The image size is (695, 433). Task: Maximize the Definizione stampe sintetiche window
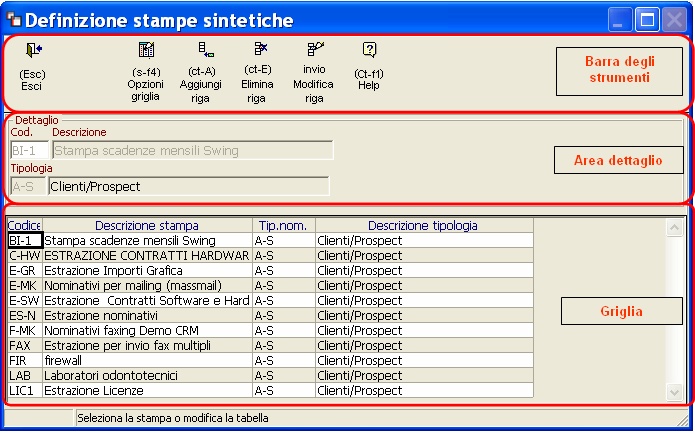point(648,20)
